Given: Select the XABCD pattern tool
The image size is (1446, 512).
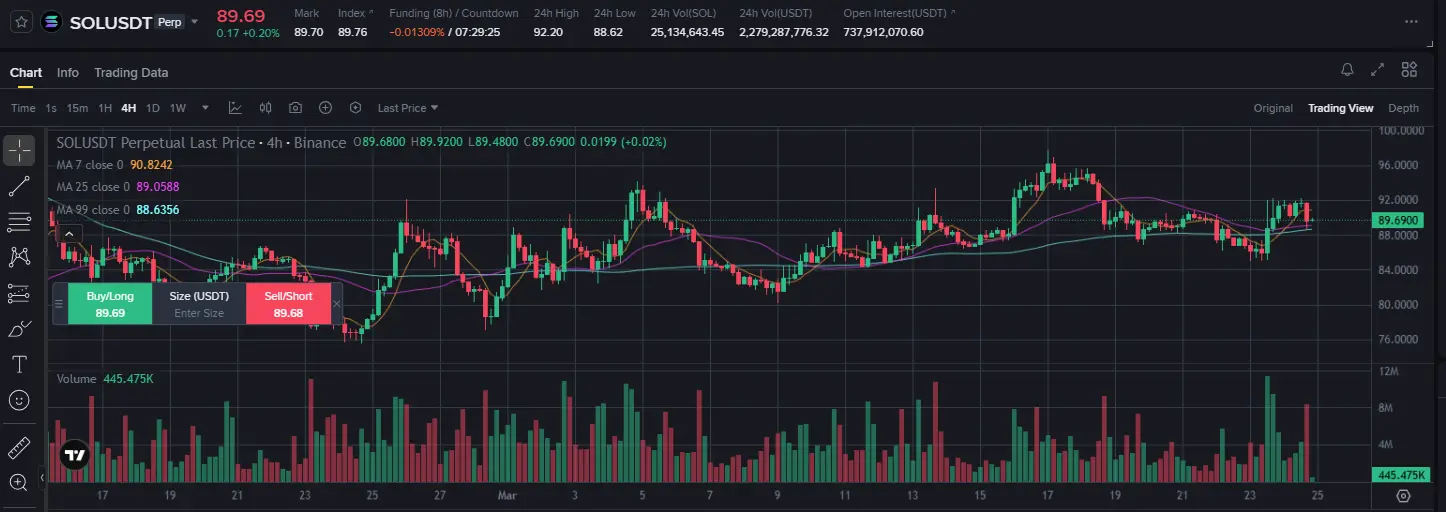Looking at the screenshot, I should point(19,257).
